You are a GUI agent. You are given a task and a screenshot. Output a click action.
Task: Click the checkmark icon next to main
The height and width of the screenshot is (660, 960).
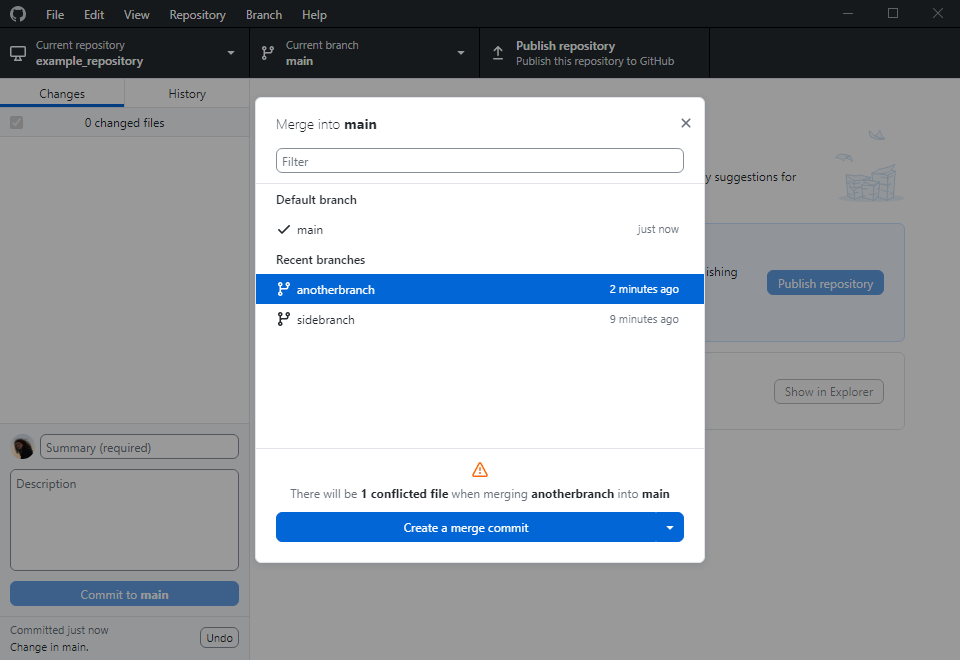click(283, 230)
